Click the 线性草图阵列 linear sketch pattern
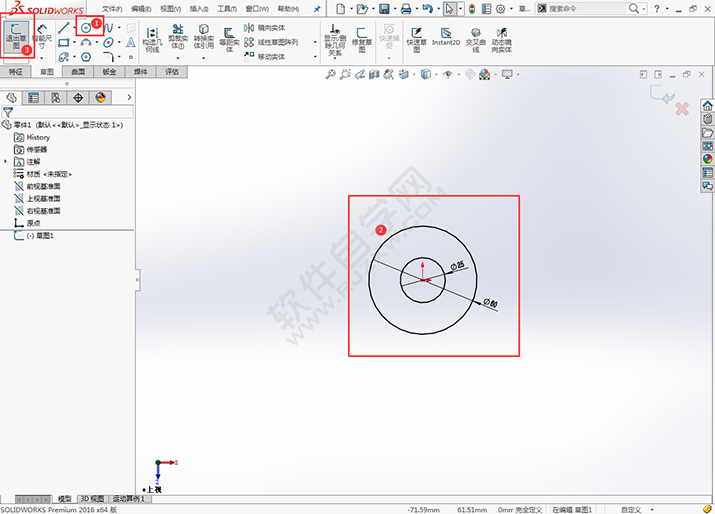This screenshot has height=514, width=715. (x=271, y=42)
